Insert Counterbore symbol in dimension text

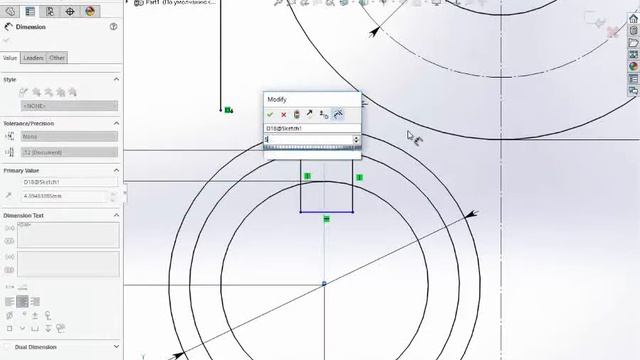(x=35, y=328)
